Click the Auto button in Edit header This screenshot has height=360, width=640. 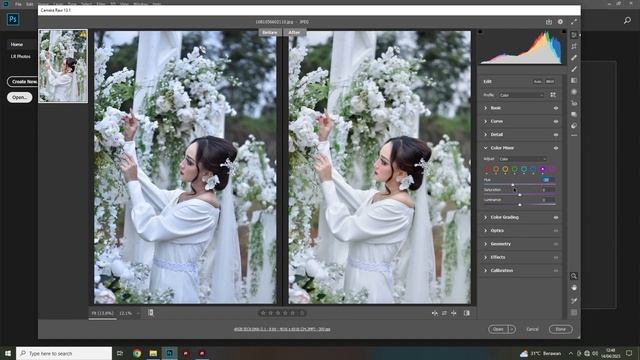pyautogui.click(x=537, y=82)
